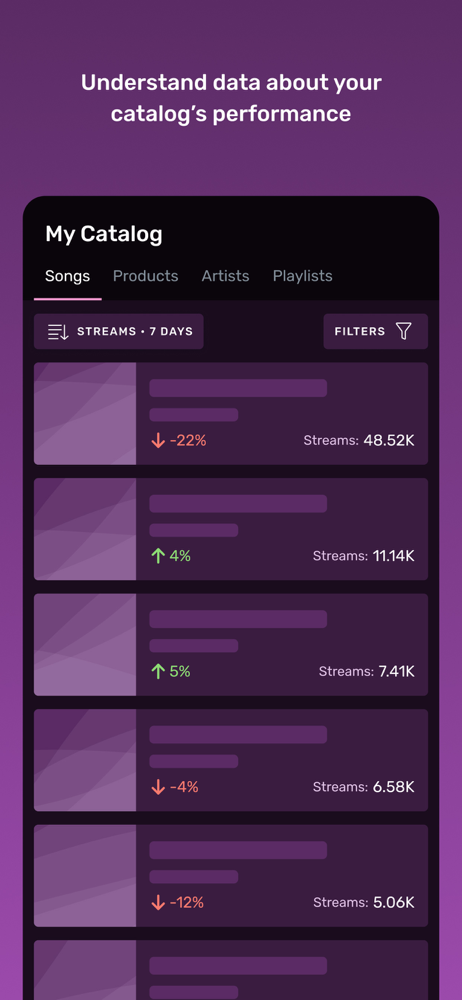The width and height of the screenshot is (462, 1000).
Task: Click the red down arrow next to -4%
Action: (158, 787)
